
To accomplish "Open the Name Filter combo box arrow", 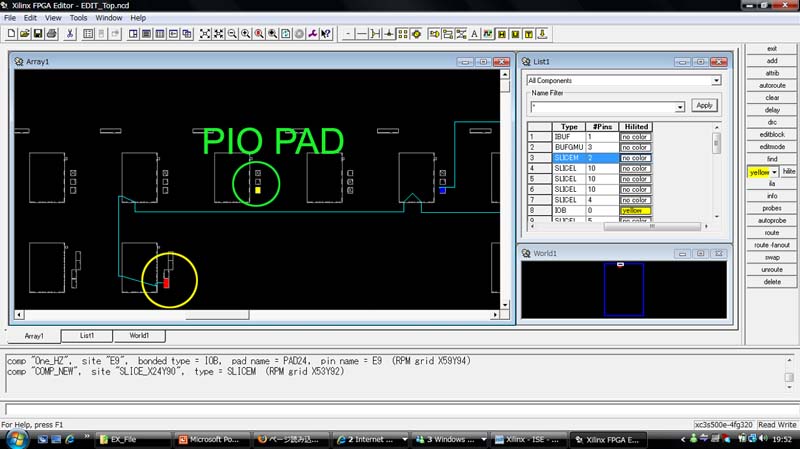I will point(680,107).
